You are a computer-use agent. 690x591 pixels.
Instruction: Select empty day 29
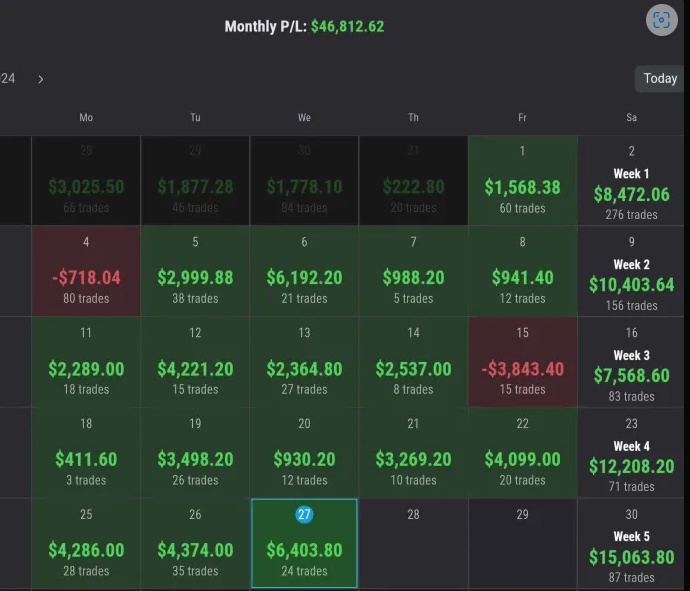point(522,543)
